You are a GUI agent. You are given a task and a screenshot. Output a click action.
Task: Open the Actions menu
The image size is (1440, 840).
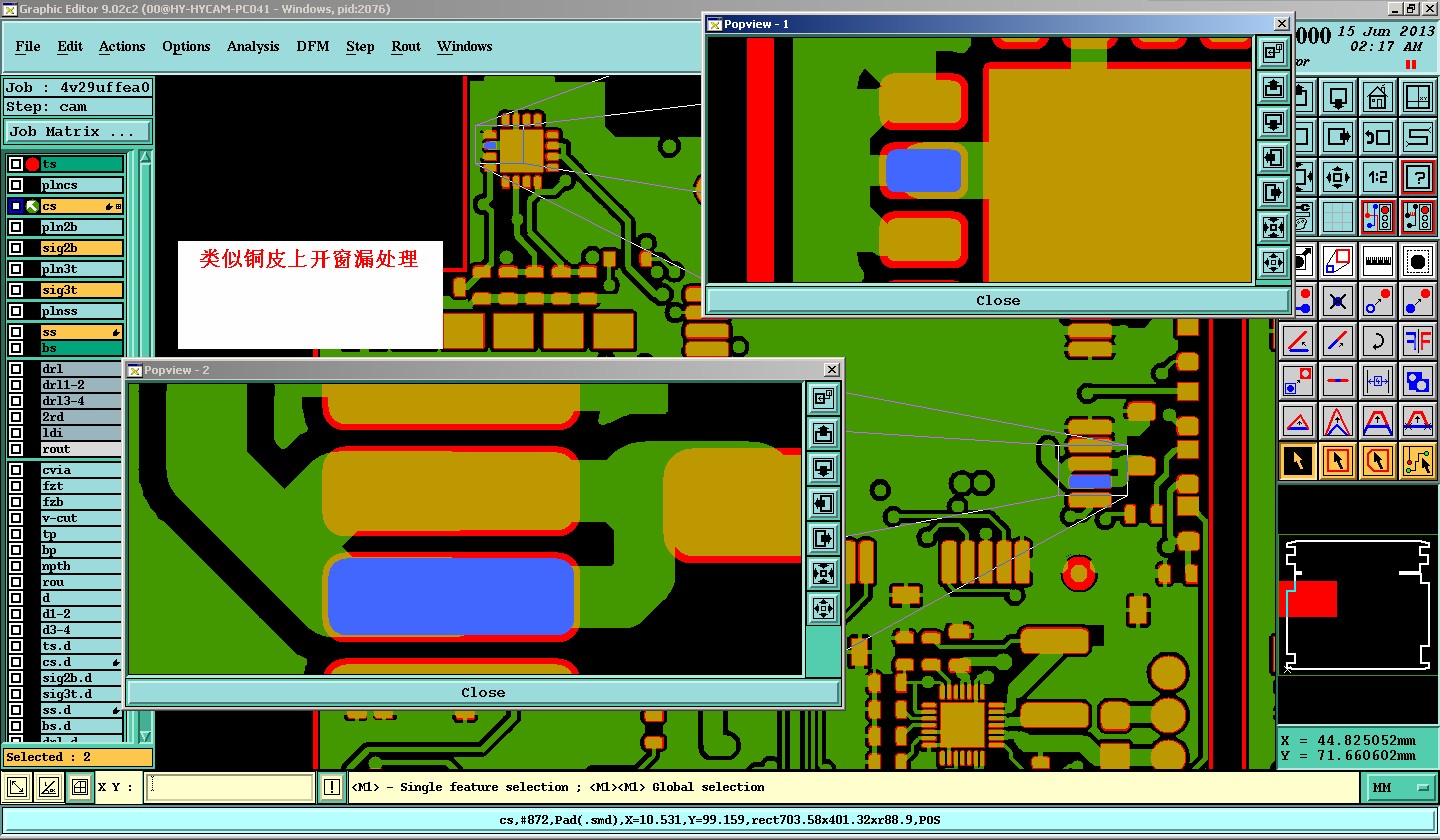(x=122, y=47)
